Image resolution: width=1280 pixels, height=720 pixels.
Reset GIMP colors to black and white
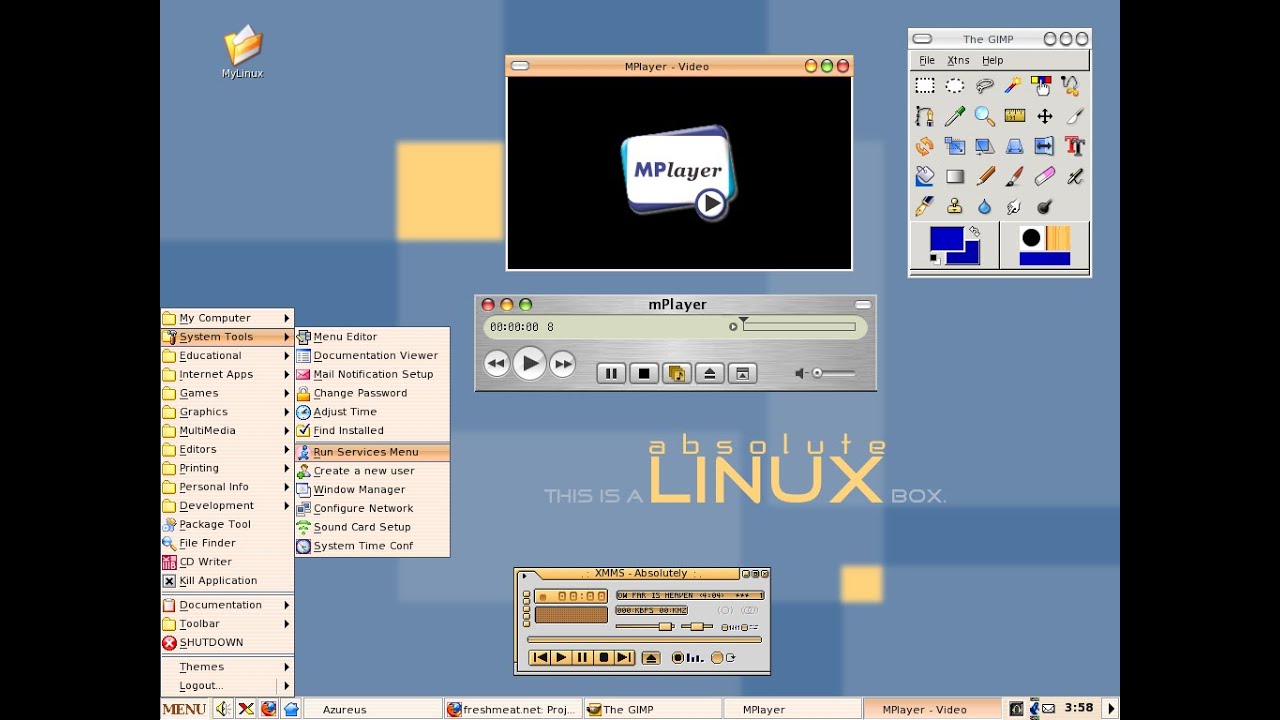pos(935,258)
